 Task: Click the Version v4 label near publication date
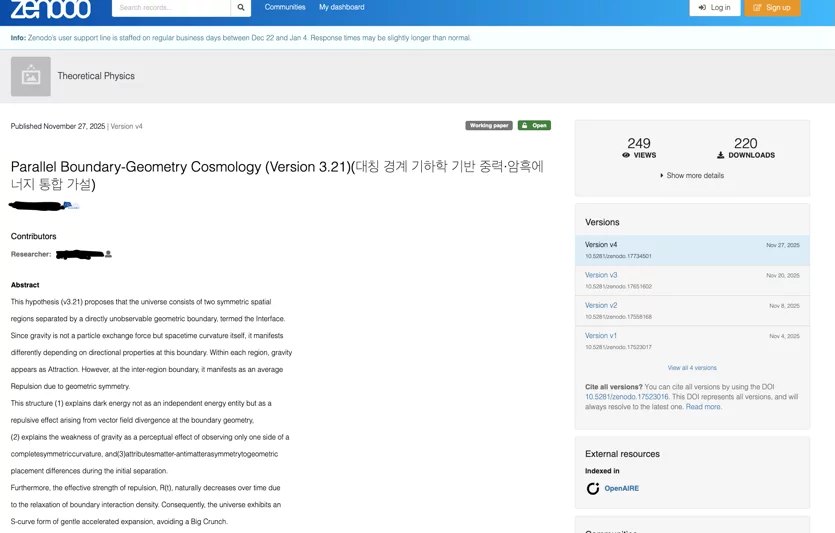pyautogui.click(x=126, y=126)
